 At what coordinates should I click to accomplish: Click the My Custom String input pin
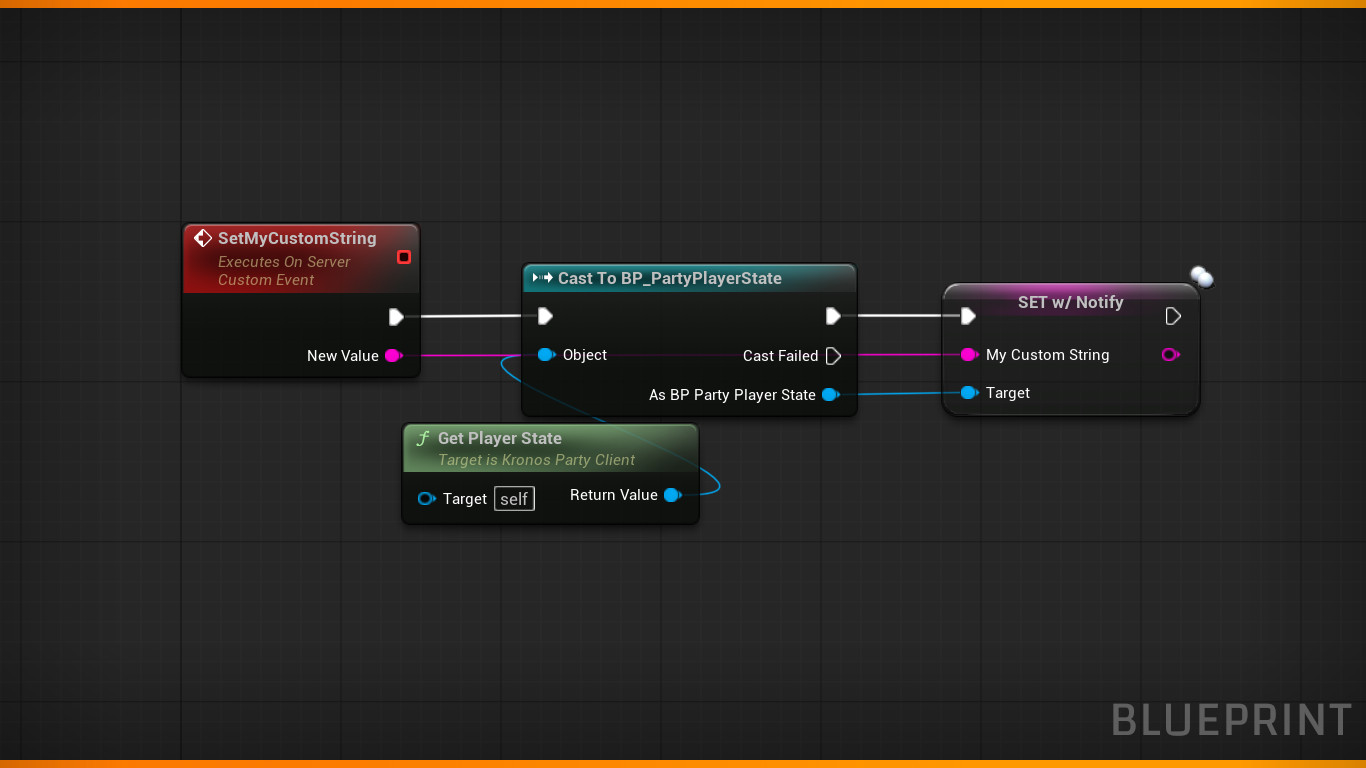[x=968, y=355]
